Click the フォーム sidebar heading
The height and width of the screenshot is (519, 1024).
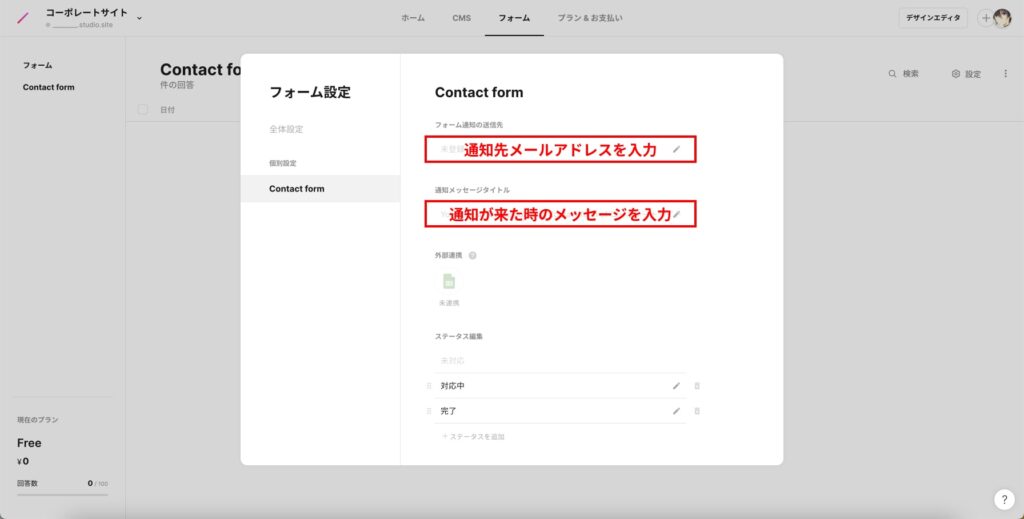click(x=37, y=65)
